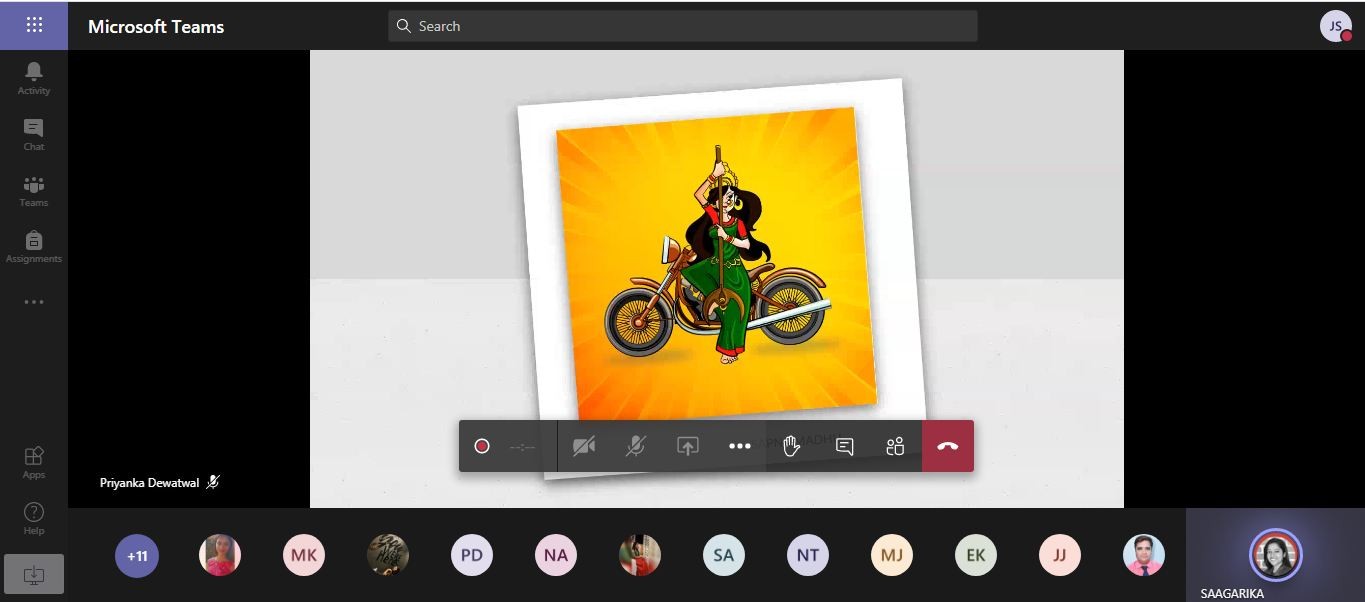Open the Chat section in sidebar
The image size is (1365, 602).
tap(34, 134)
